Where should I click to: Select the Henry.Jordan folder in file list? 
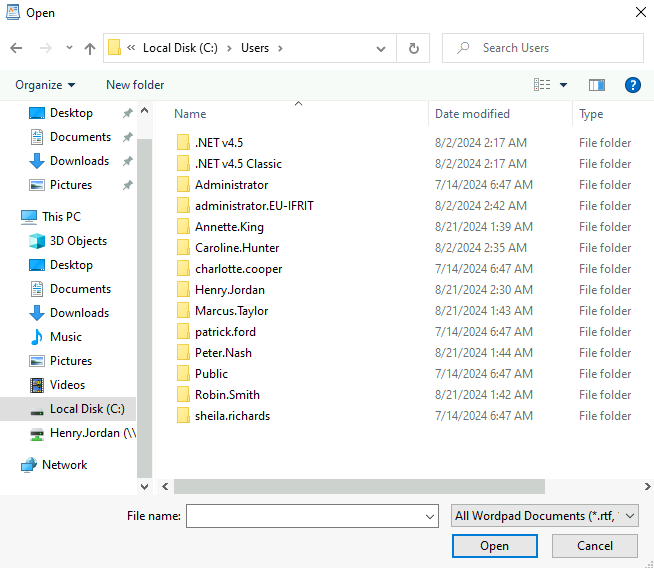pyautogui.click(x=229, y=290)
